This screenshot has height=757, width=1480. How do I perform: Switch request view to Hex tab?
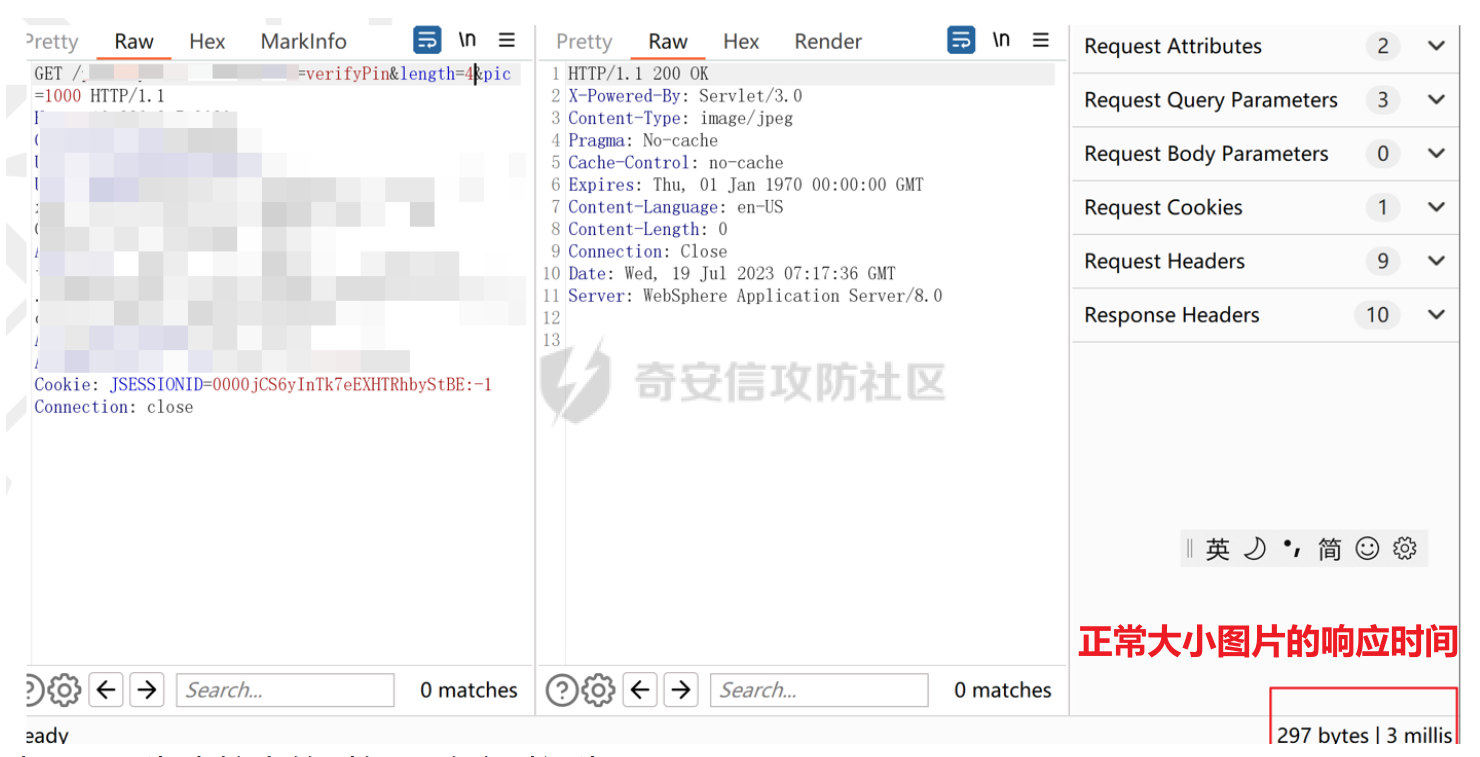click(207, 41)
